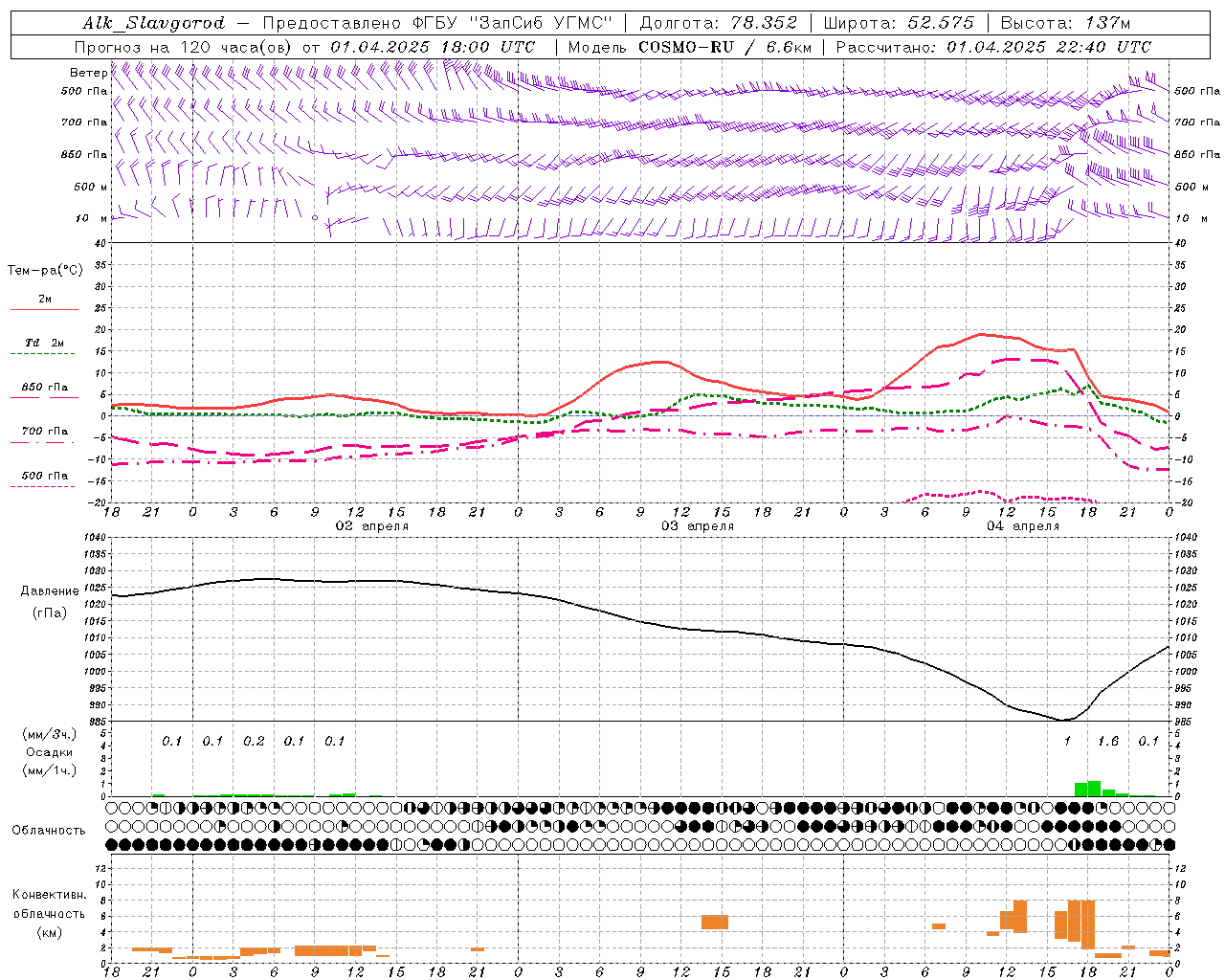Click orange convective bar near 15h on 03 апреля
Image resolution: width=1225 pixels, height=980 pixels.
[x=715, y=922]
